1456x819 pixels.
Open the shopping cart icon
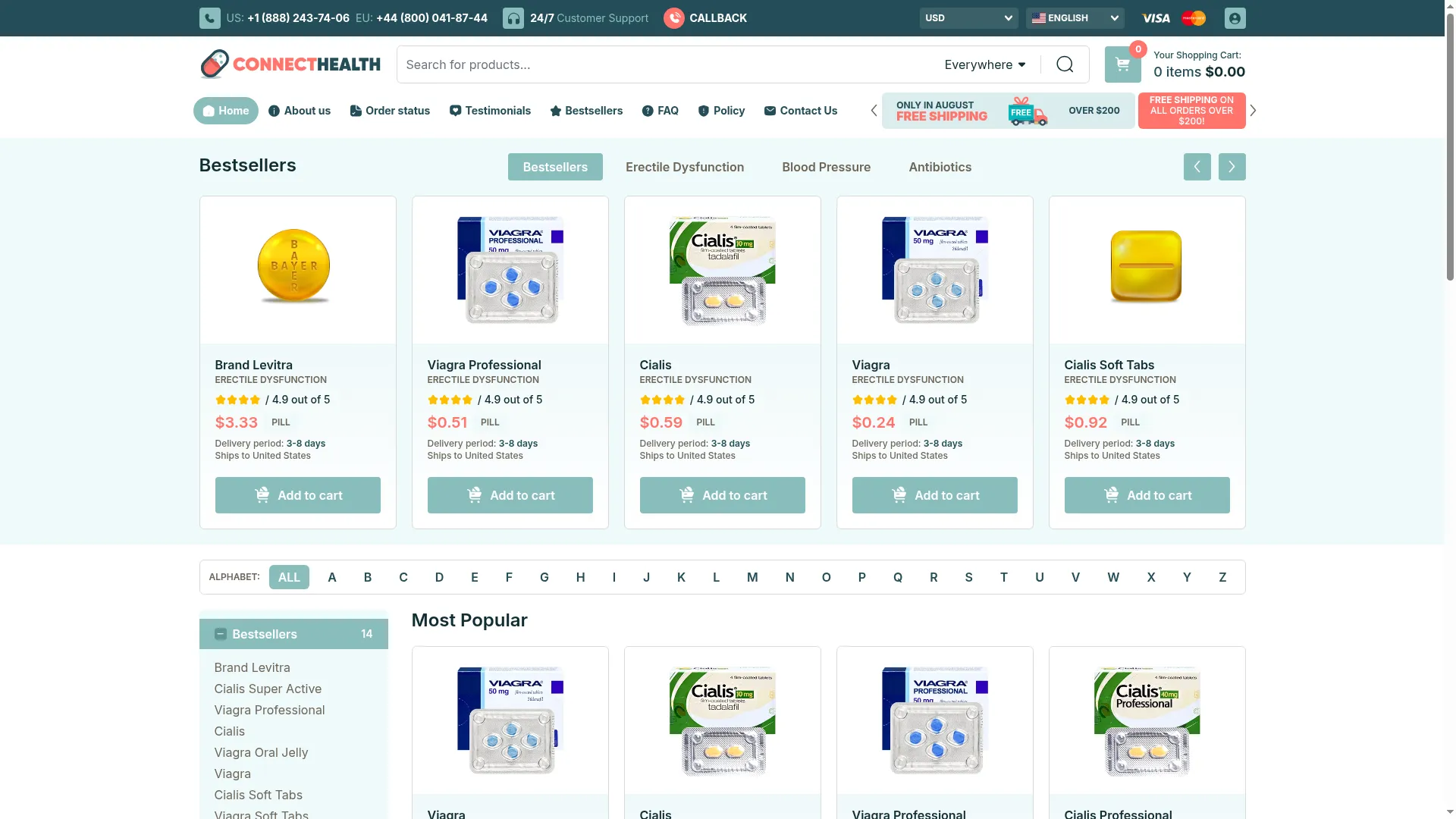pyautogui.click(x=1122, y=64)
